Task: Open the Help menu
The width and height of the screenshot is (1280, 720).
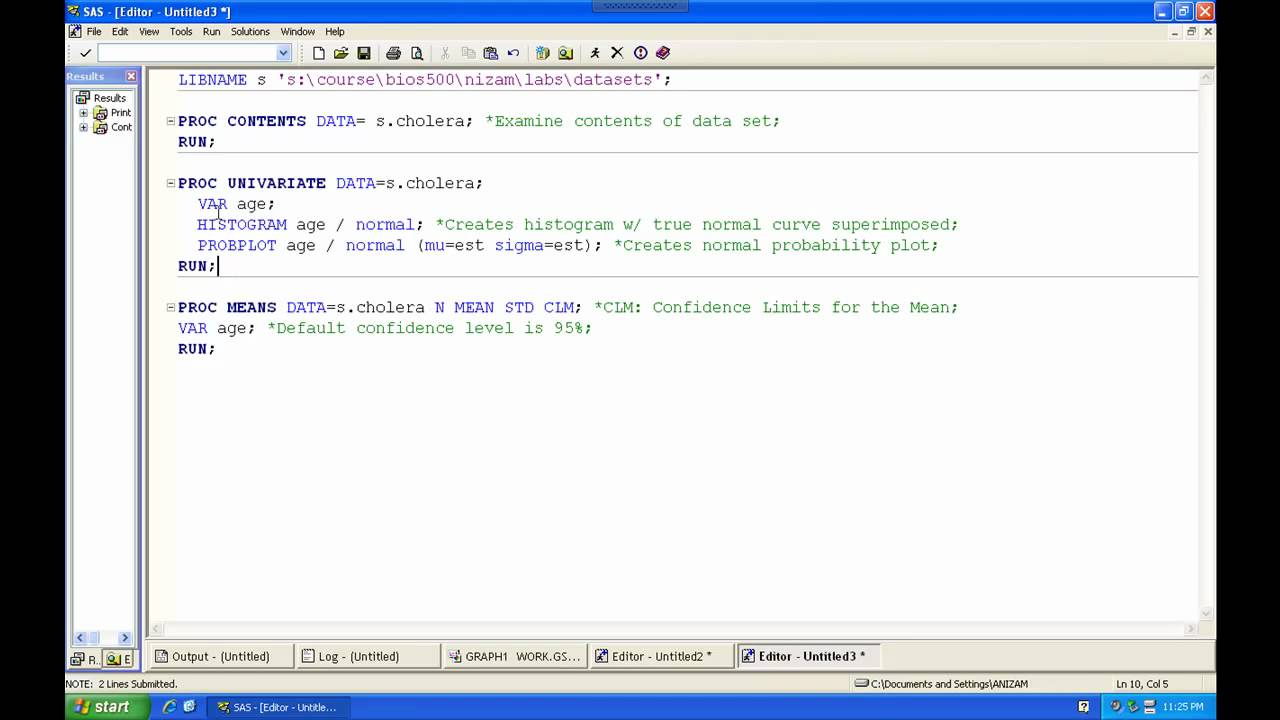Action: [335, 31]
